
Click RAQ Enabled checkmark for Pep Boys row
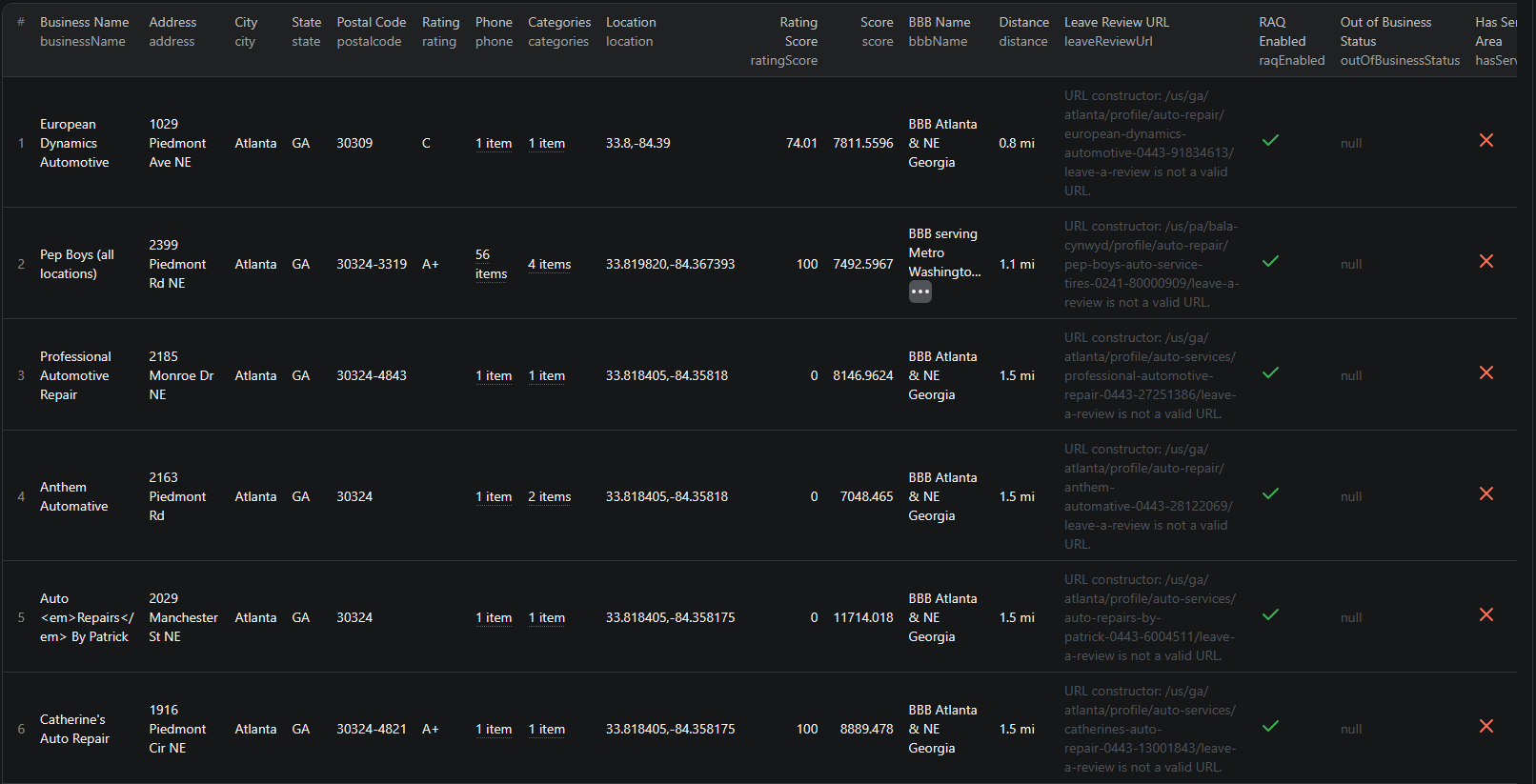(1270, 262)
